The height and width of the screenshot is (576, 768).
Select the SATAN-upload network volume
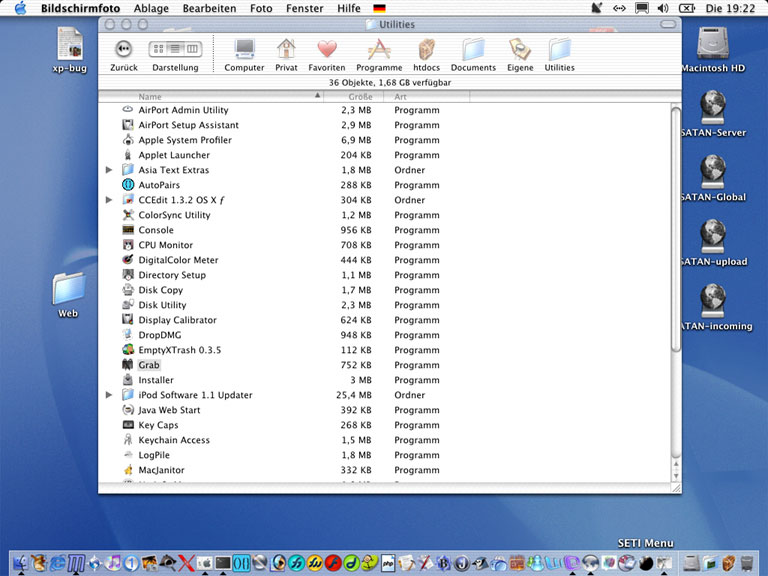714,243
